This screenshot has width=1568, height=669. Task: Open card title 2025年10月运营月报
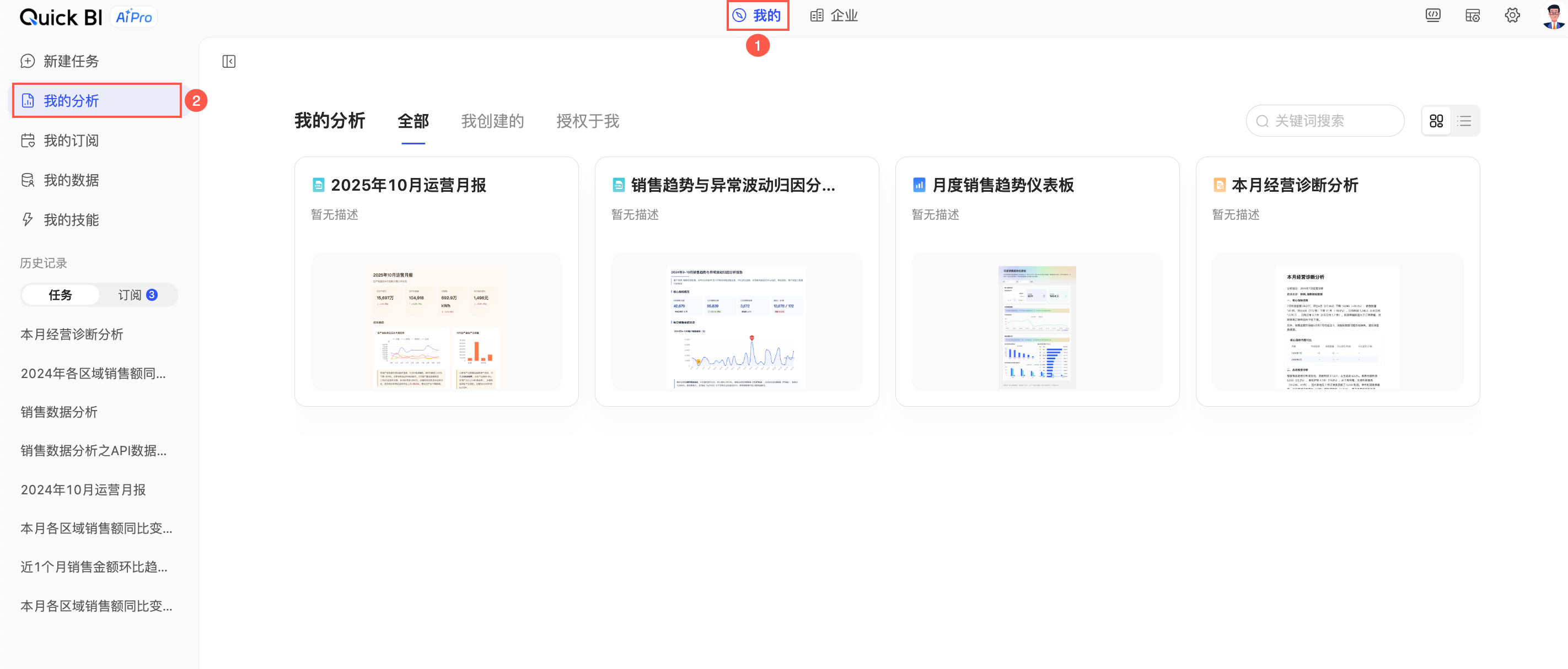point(409,185)
